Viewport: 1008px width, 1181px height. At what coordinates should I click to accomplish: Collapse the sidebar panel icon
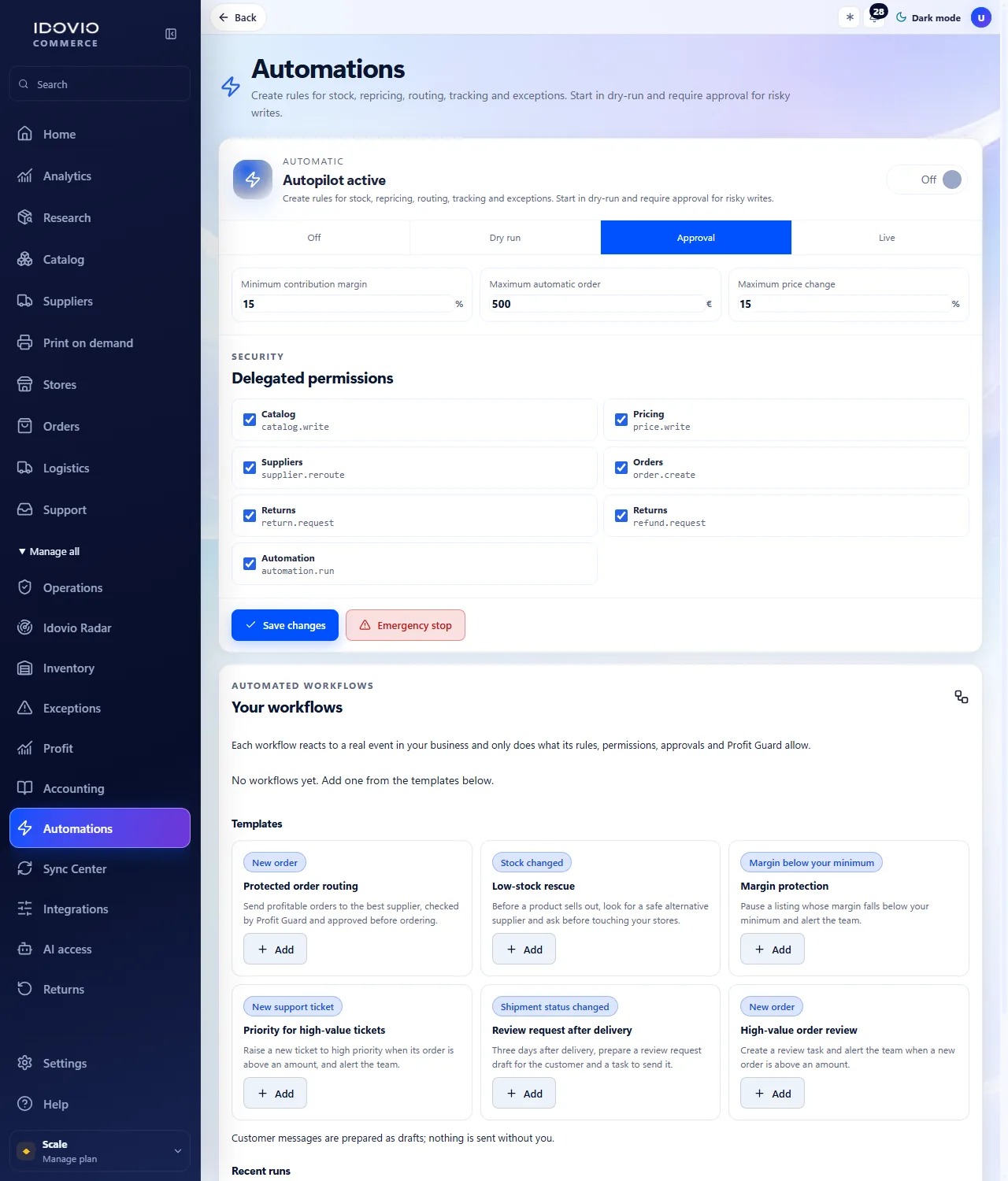(171, 34)
